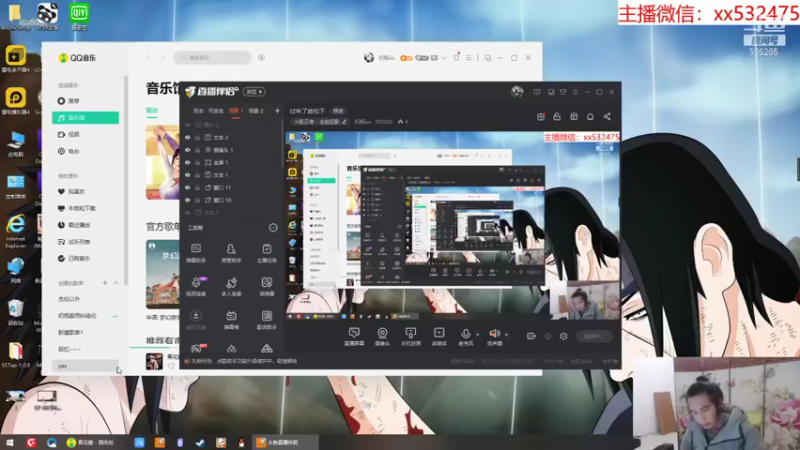Open 视频 in QQ Music sidebar

coord(85,135)
